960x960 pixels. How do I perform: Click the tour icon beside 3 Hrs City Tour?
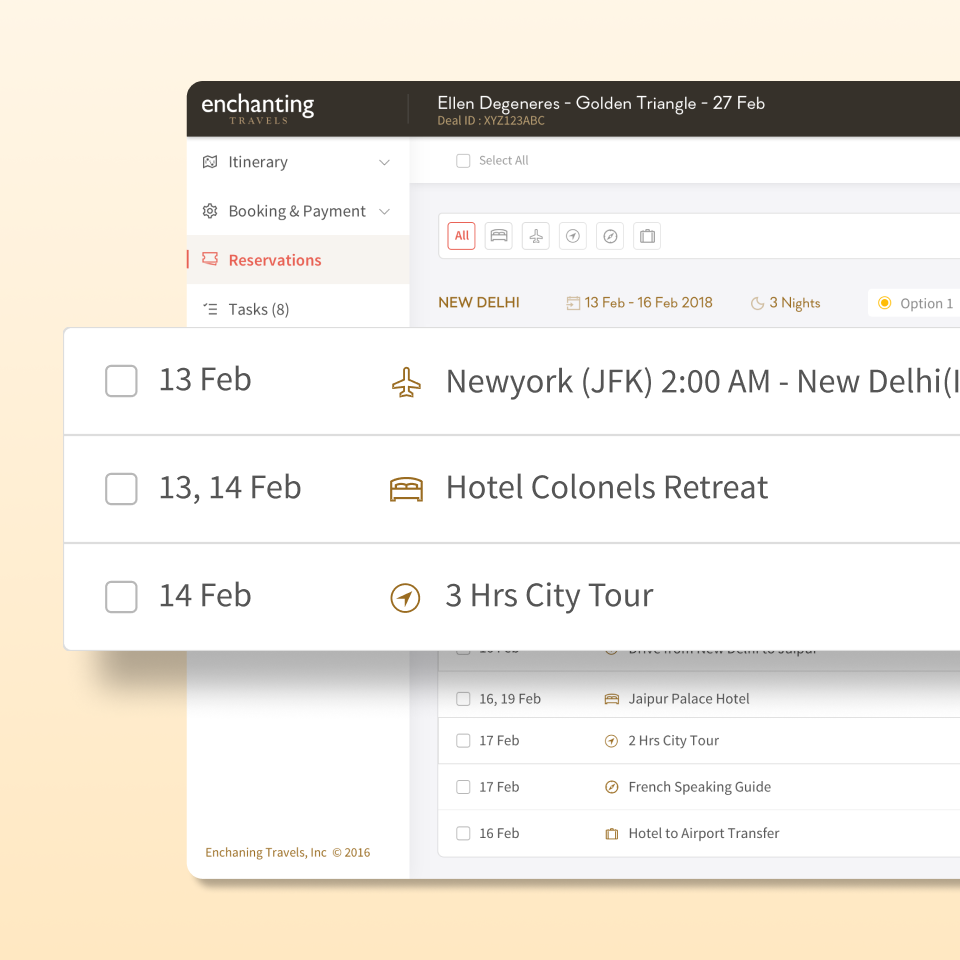[x=406, y=597]
